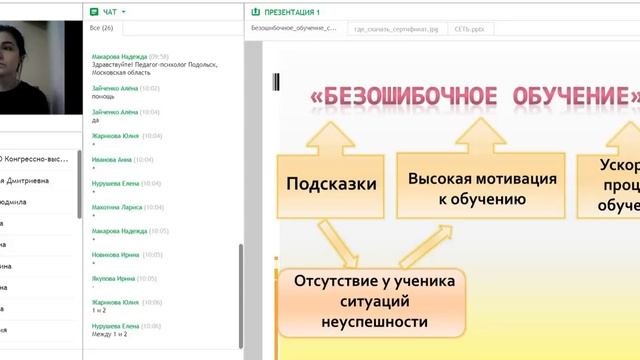The image size is (640, 360).
Task: Select participant 'Конгрессно-выс...' in the list
Action: click(35, 159)
